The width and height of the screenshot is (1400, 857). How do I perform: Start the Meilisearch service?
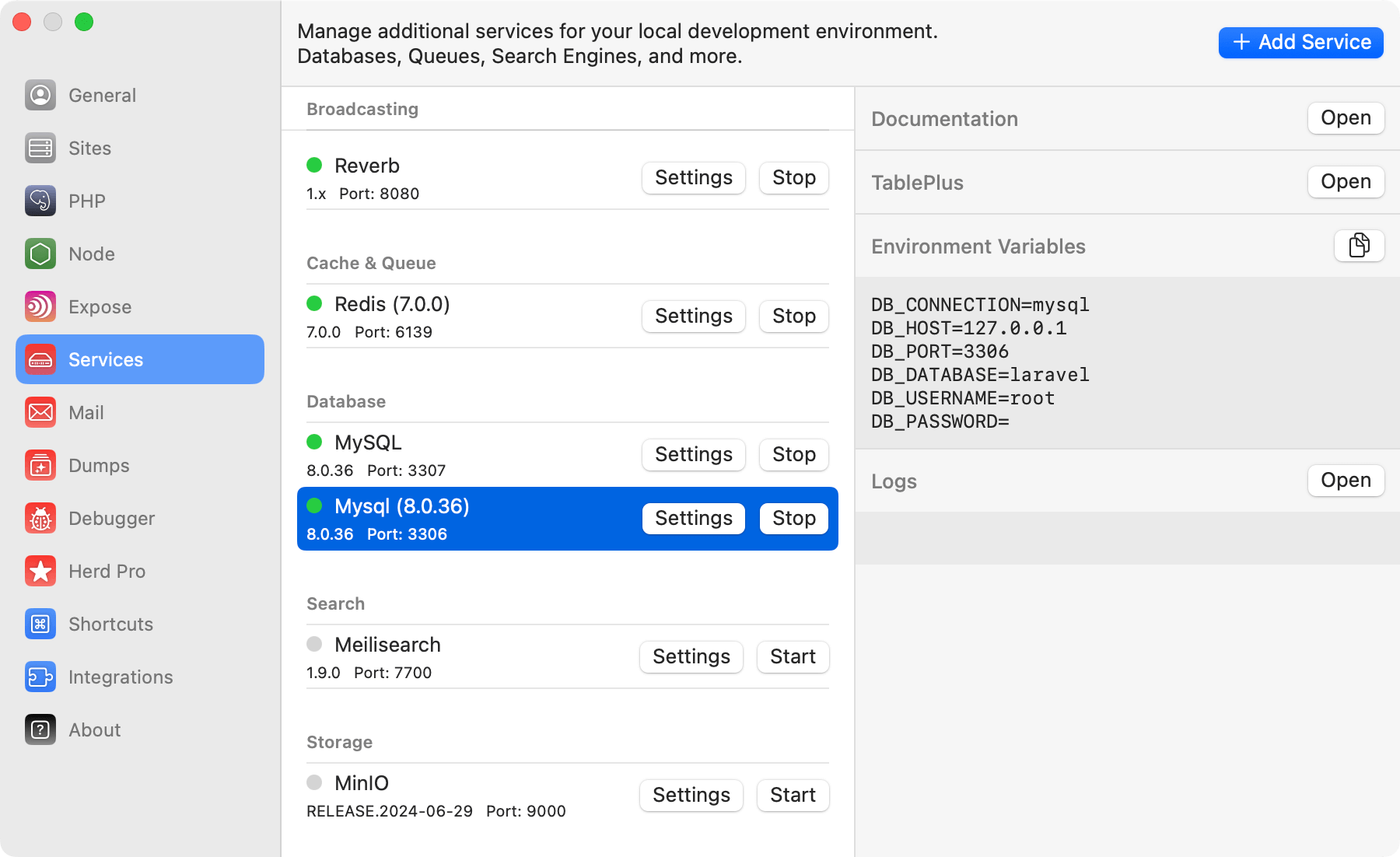(x=793, y=656)
